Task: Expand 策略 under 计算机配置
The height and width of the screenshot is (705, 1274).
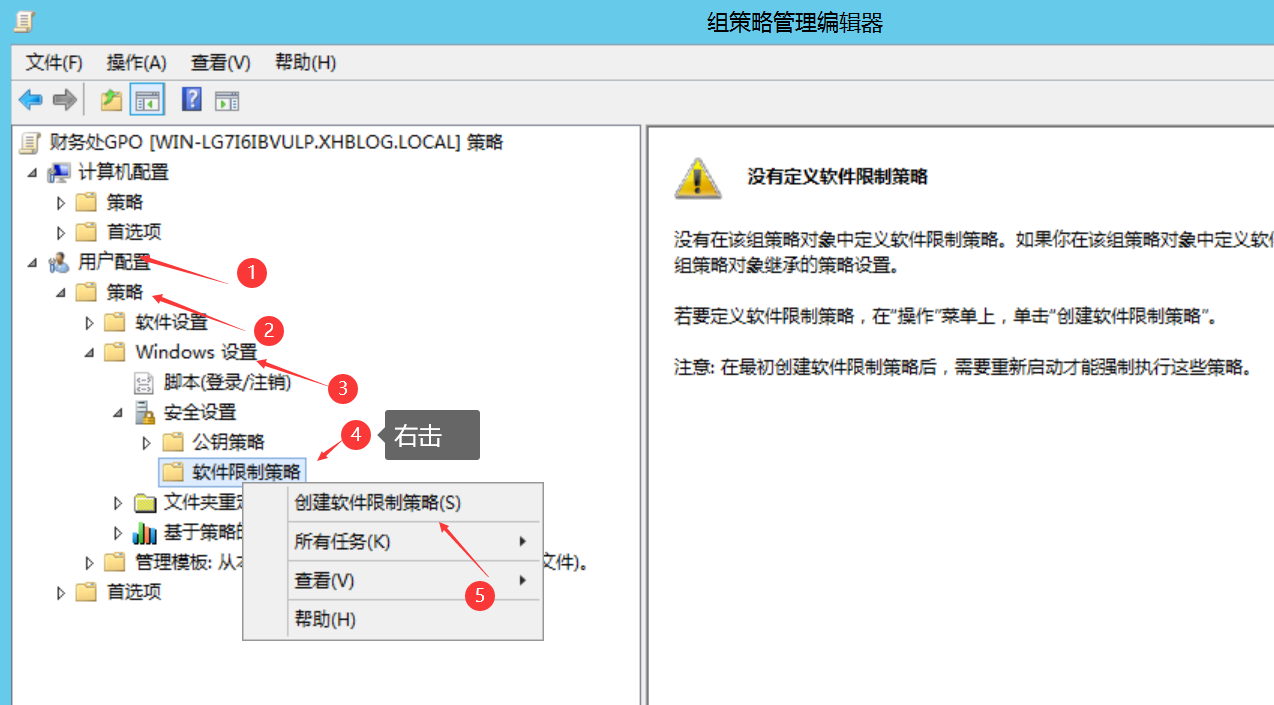Action: tap(61, 202)
